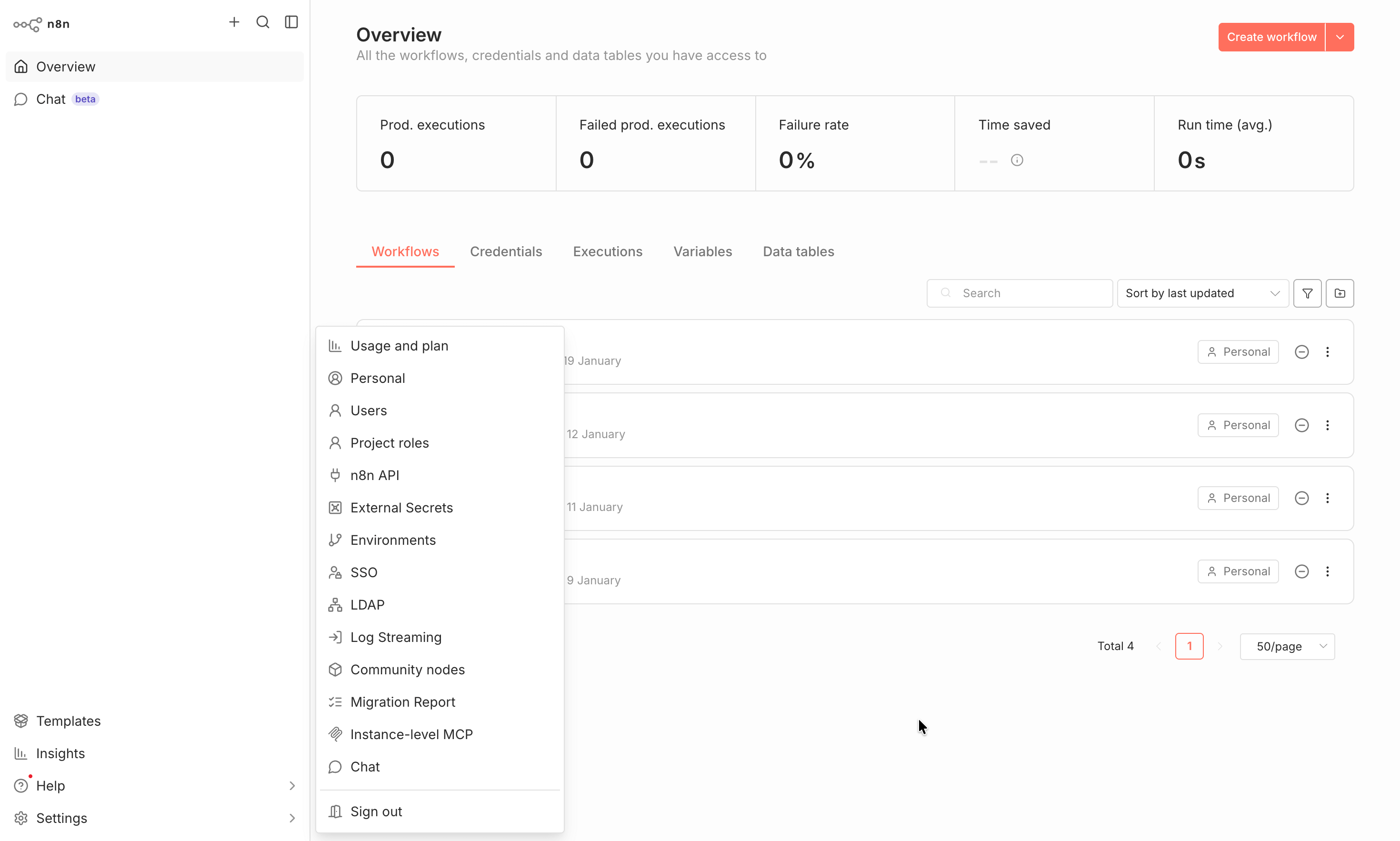Open search using the magnifier icon

(262, 22)
